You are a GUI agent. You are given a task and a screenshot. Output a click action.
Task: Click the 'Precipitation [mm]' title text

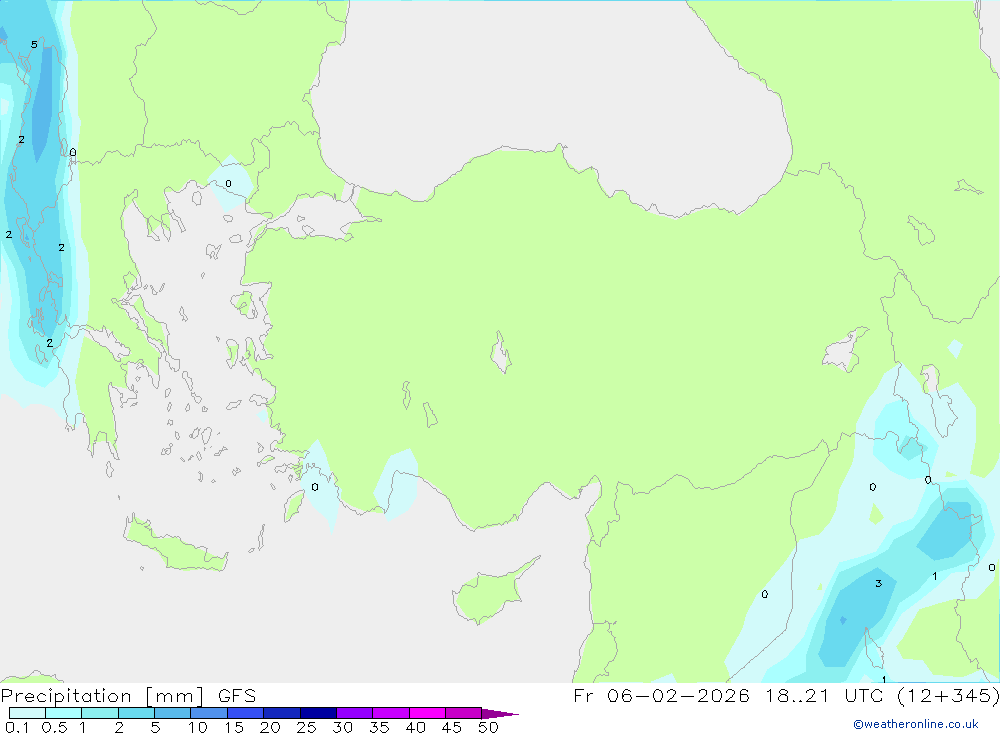[x=102, y=696]
